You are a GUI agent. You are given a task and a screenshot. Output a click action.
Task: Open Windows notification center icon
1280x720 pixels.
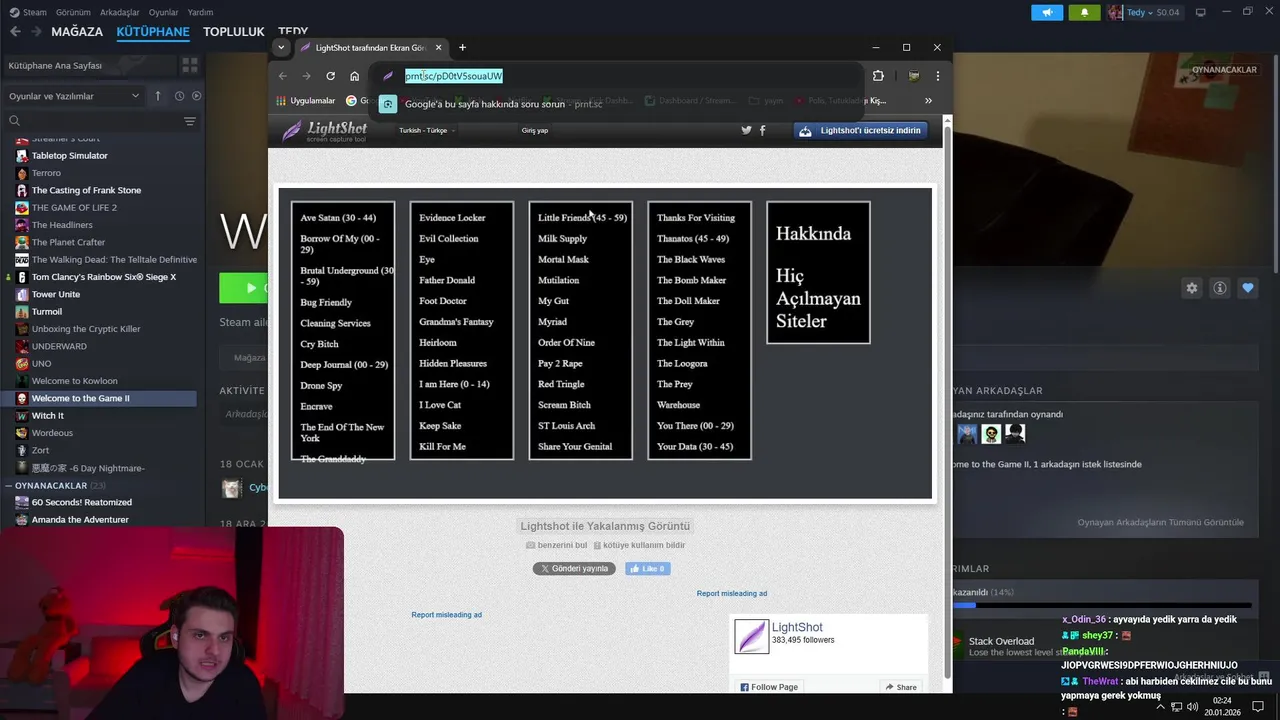click(x=1258, y=707)
